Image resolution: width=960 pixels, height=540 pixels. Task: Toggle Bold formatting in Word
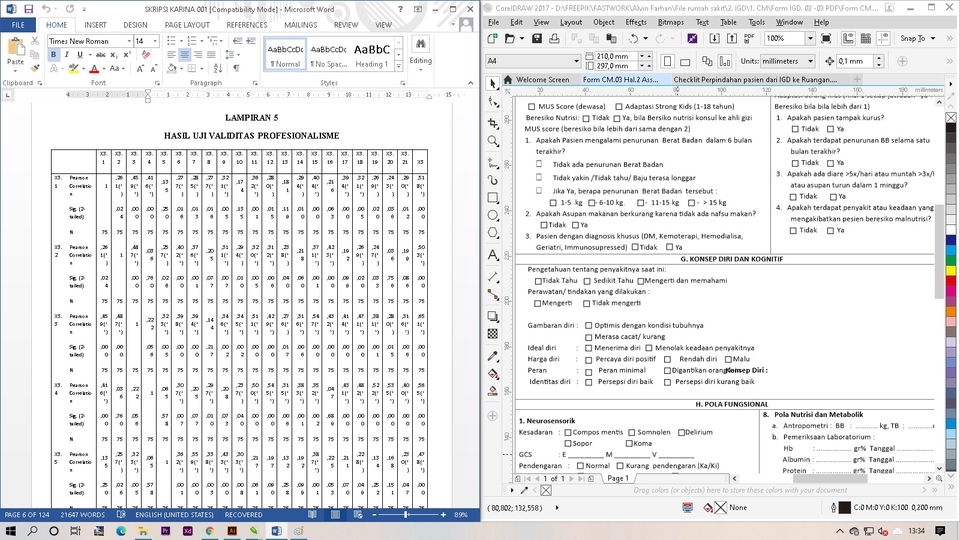tap(53, 54)
